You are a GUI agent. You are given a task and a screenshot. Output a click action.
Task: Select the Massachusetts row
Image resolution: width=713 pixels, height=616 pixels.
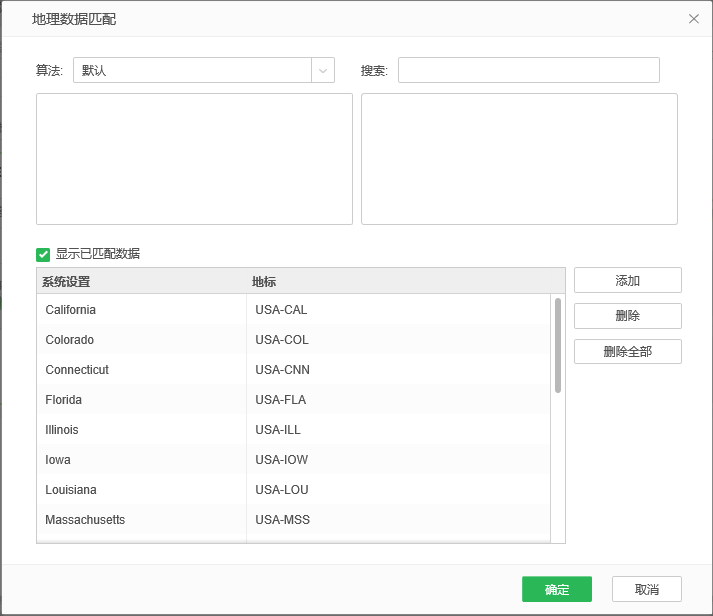coord(293,520)
